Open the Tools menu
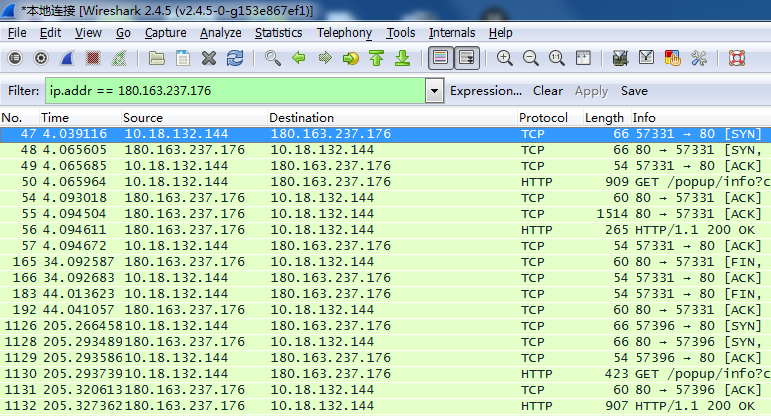 click(x=400, y=32)
